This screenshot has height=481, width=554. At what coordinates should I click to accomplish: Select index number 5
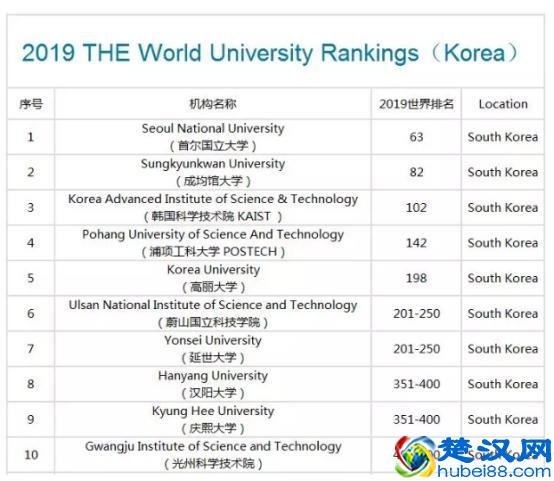(31, 278)
